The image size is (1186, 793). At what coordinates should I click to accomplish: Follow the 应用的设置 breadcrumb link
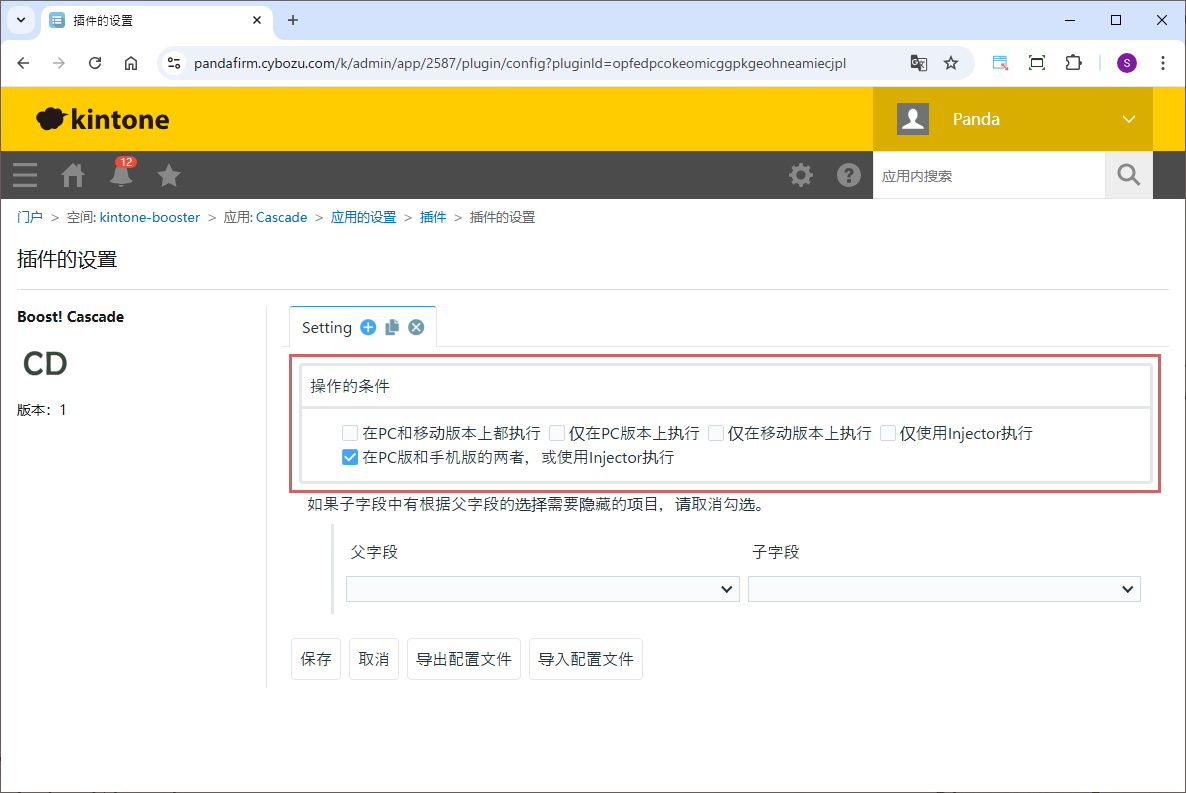[363, 217]
